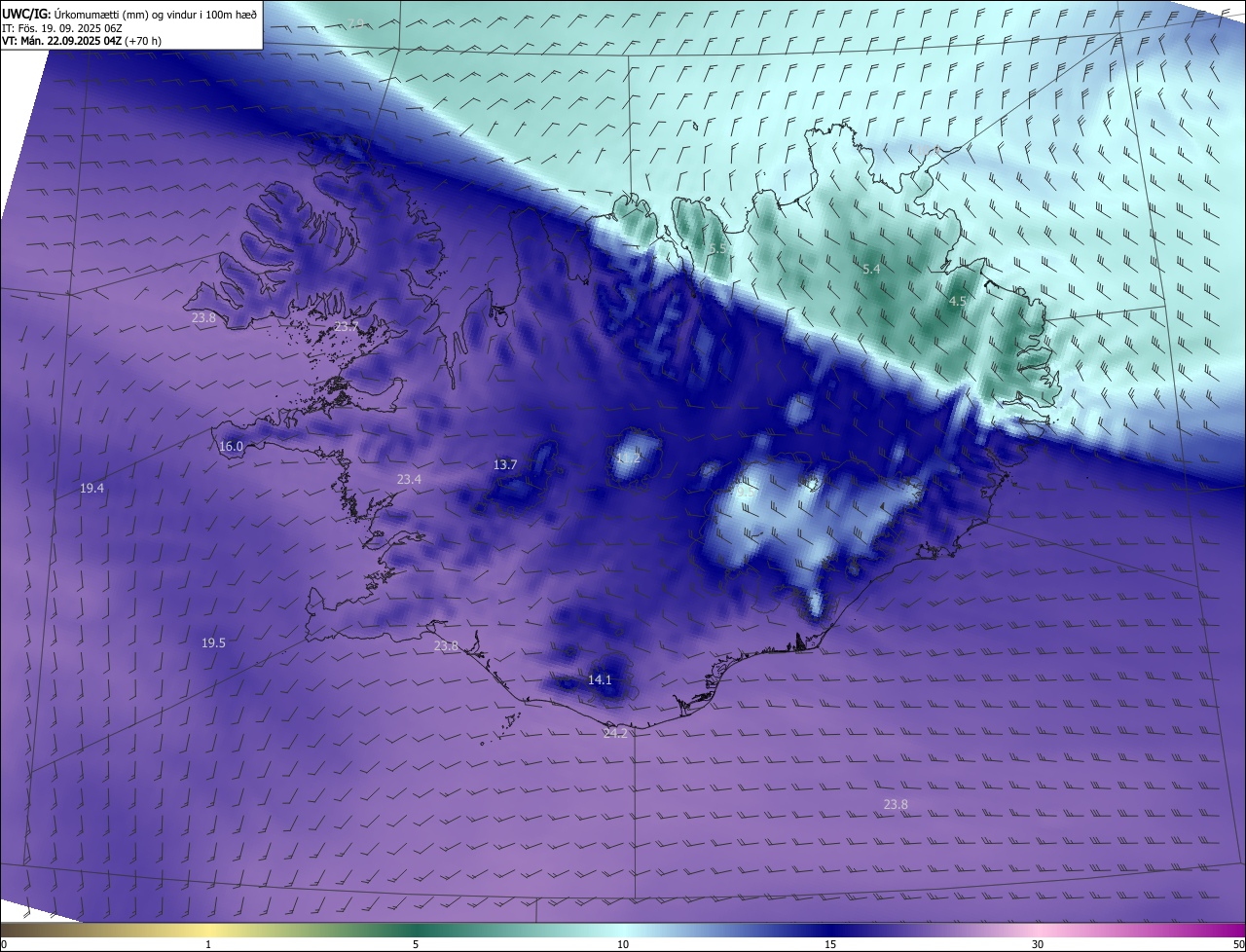Image resolution: width=1246 pixels, height=952 pixels.
Task: Select the 23.7 precipitable water label
Action: (347, 327)
